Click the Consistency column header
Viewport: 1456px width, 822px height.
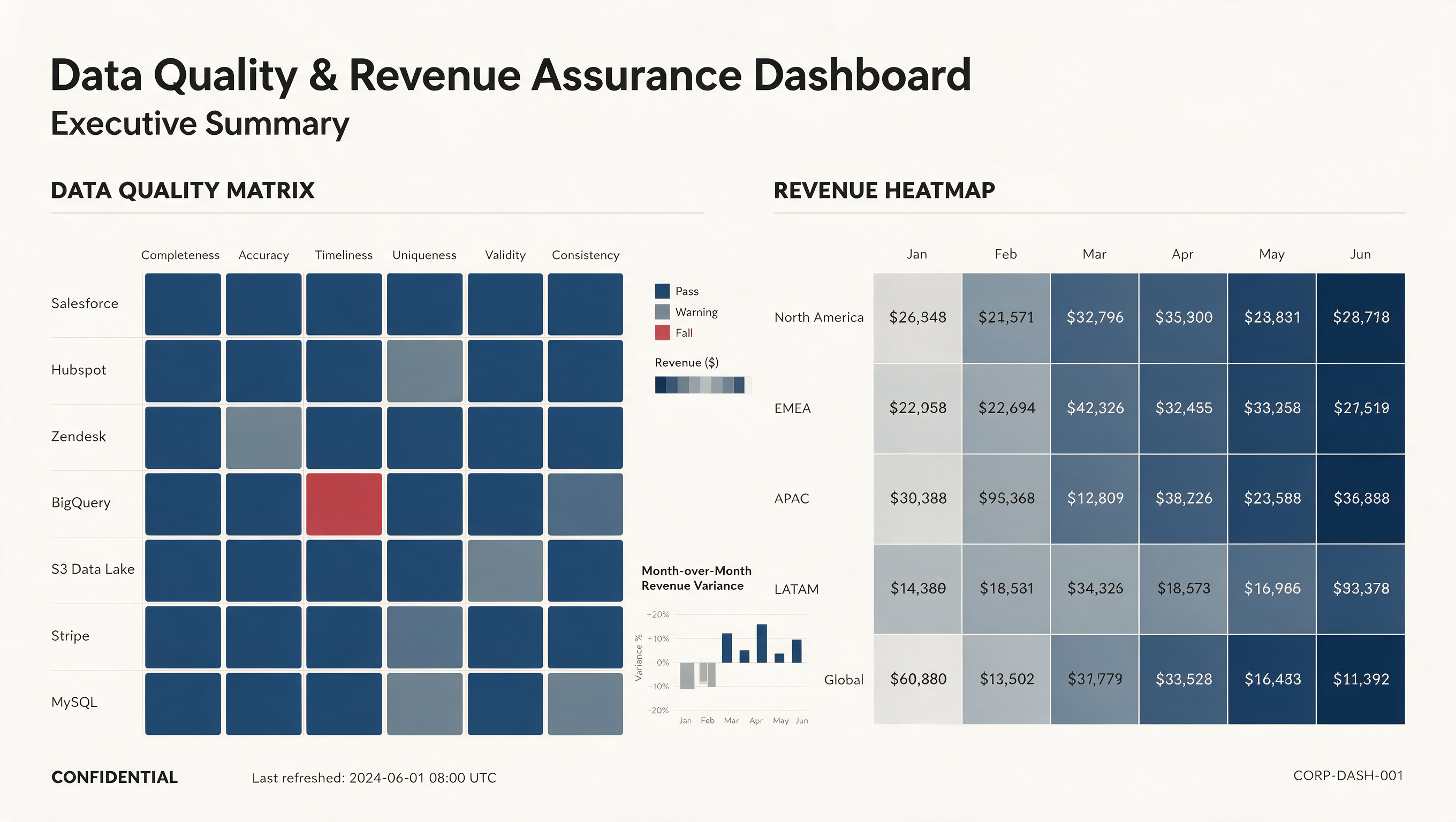pyautogui.click(x=586, y=255)
